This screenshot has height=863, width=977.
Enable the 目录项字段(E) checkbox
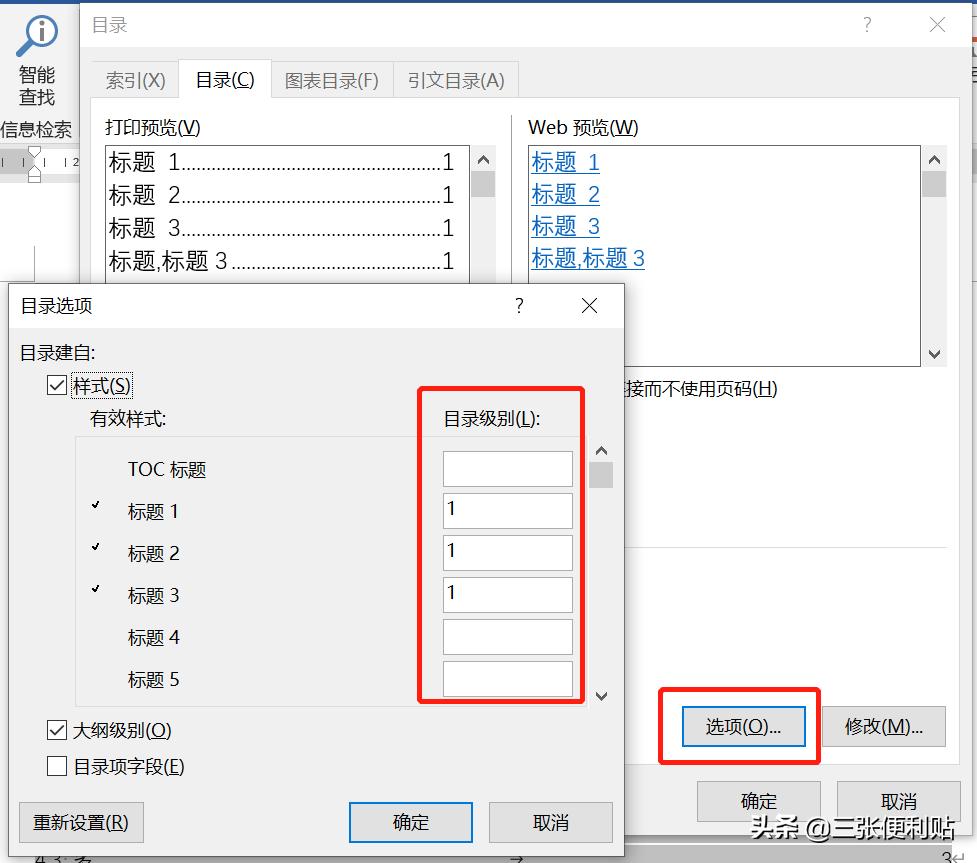coord(57,766)
